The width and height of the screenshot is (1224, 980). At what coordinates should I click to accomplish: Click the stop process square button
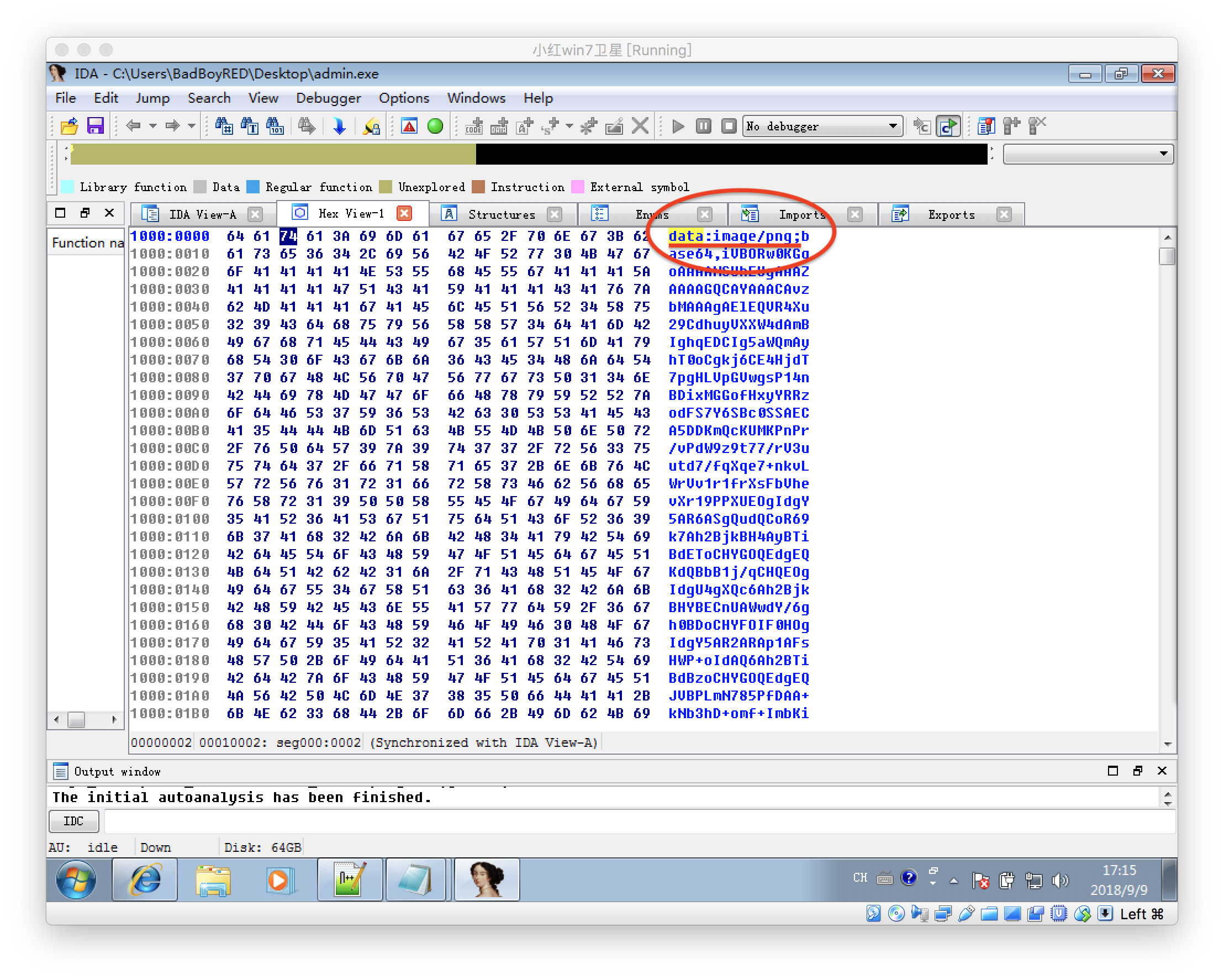pos(729,125)
